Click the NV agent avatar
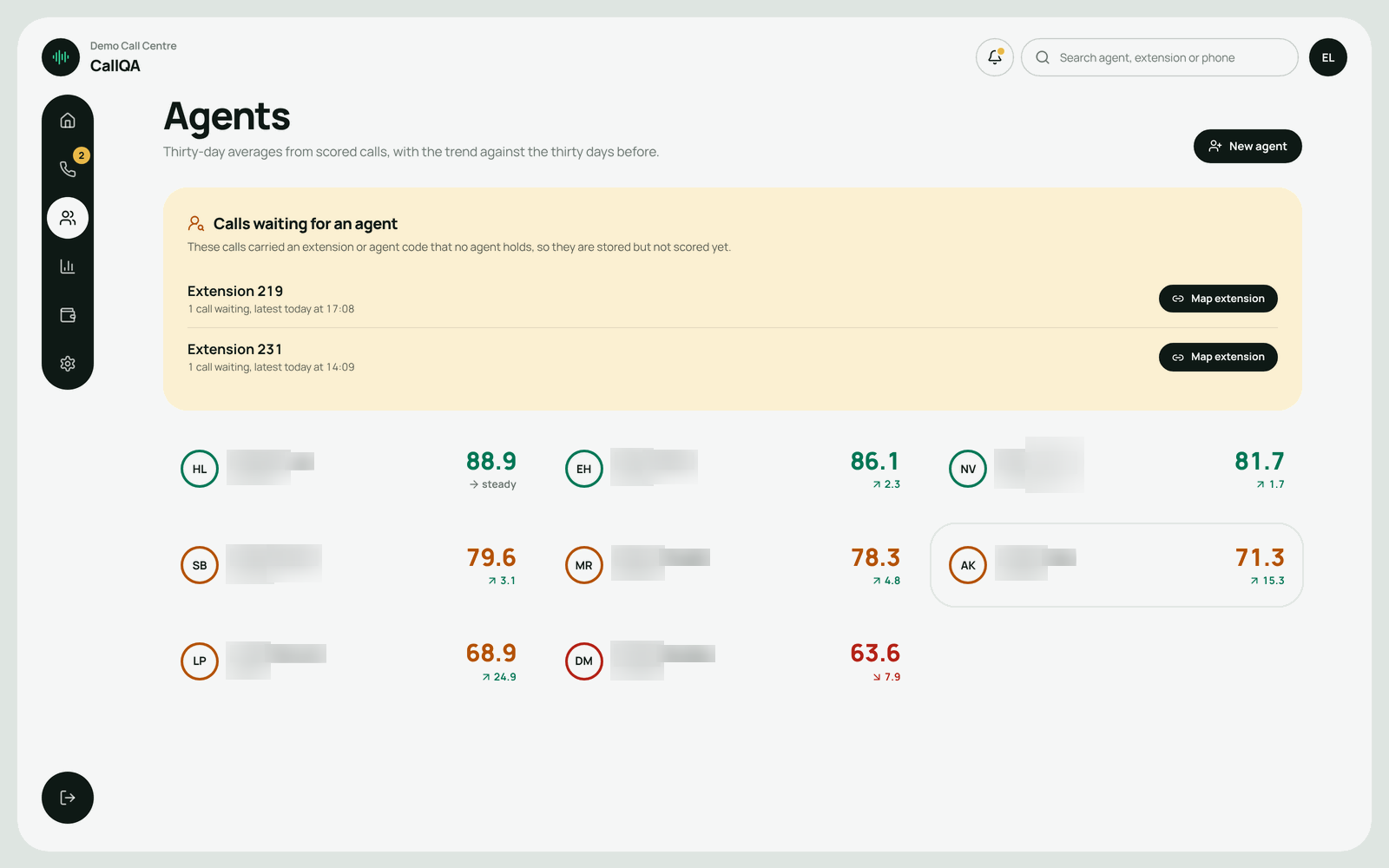 968,469
